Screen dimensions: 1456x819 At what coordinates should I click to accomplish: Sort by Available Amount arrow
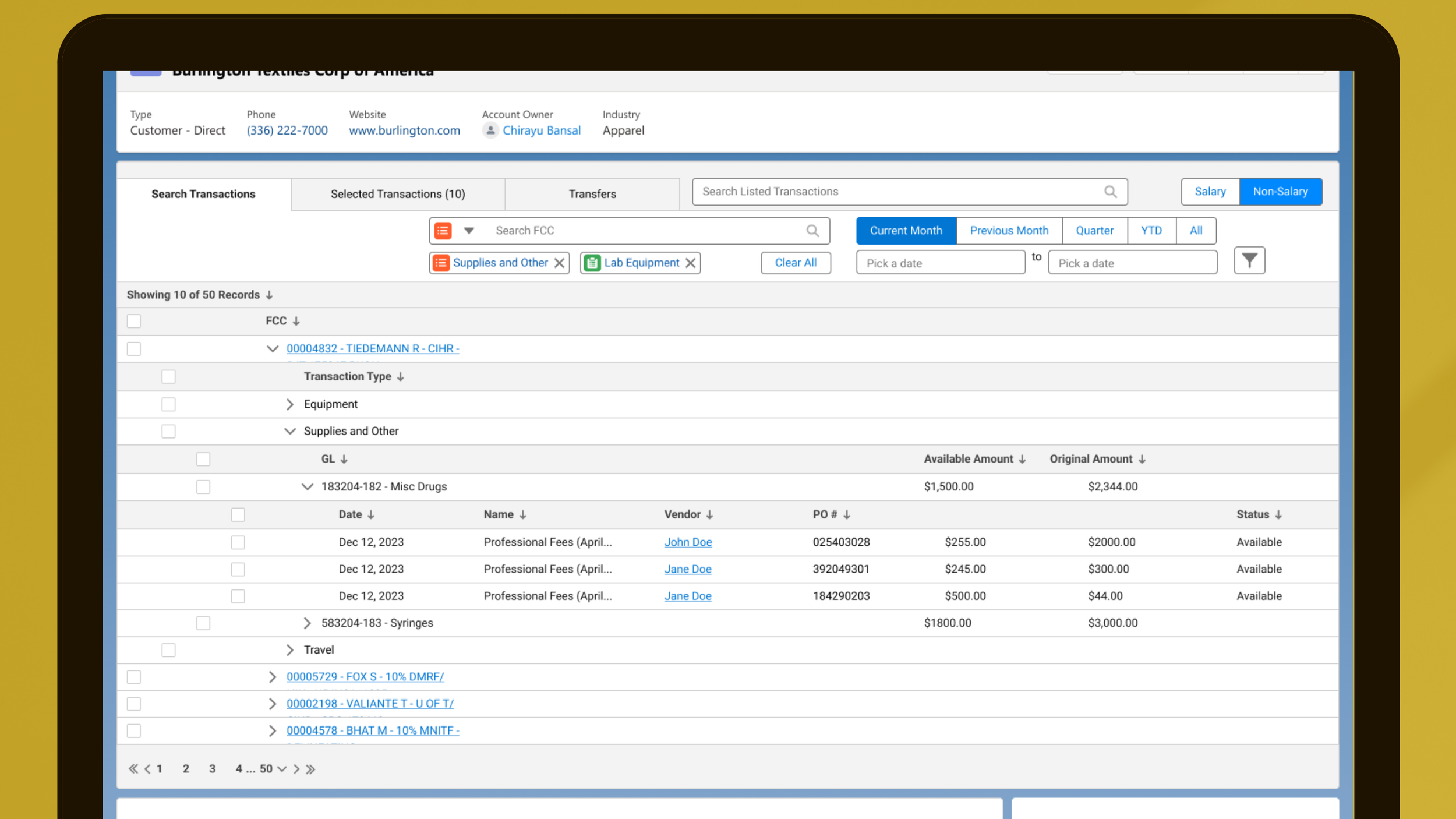[1022, 459]
